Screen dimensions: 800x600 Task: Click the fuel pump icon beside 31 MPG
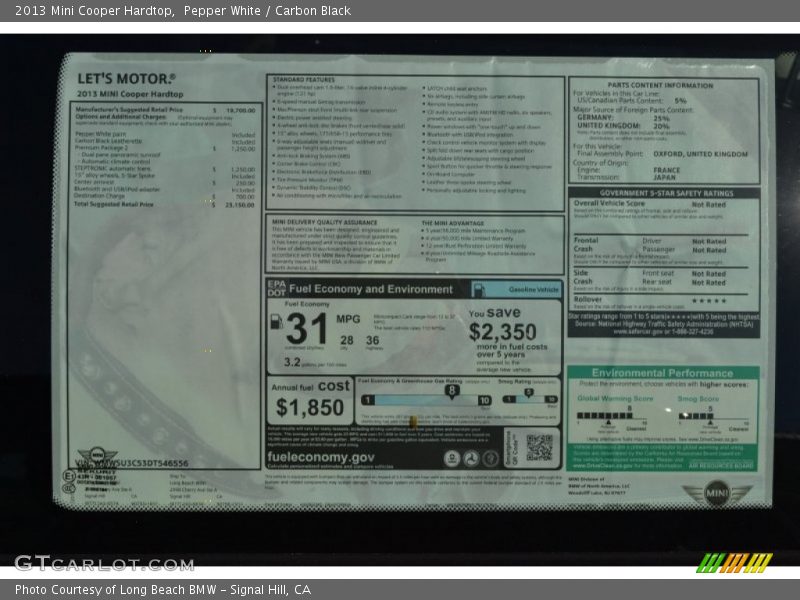[276, 322]
